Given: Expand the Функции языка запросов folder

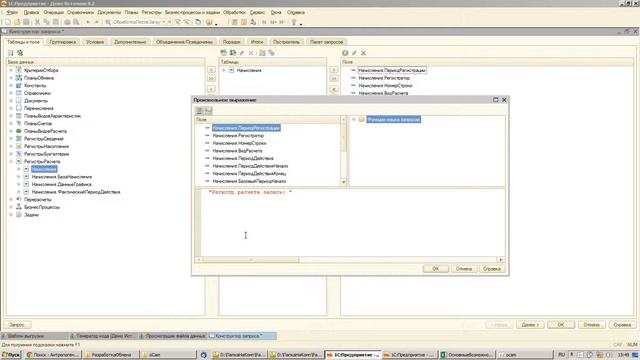Looking at the screenshot, I should (x=353, y=119).
